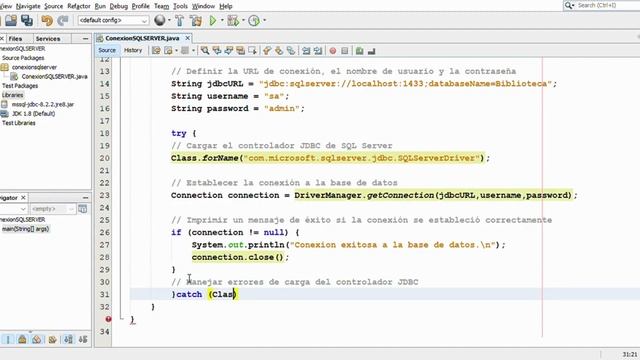Image resolution: width=640 pixels, height=360 pixels.
Task: Open the Tools menu
Action: click(x=180, y=6)
